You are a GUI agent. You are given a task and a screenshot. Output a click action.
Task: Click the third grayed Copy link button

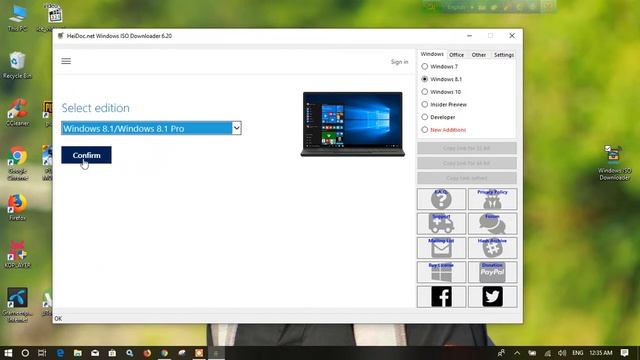(467, 178)
